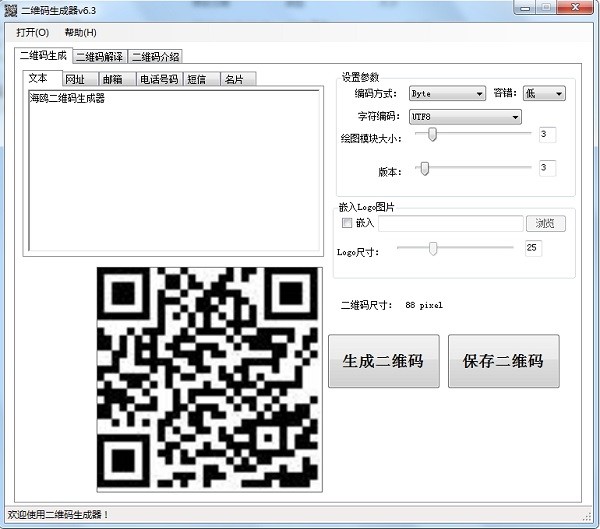
Task: Select the 电话号码 content tab
Action: (x=158, y=79)
